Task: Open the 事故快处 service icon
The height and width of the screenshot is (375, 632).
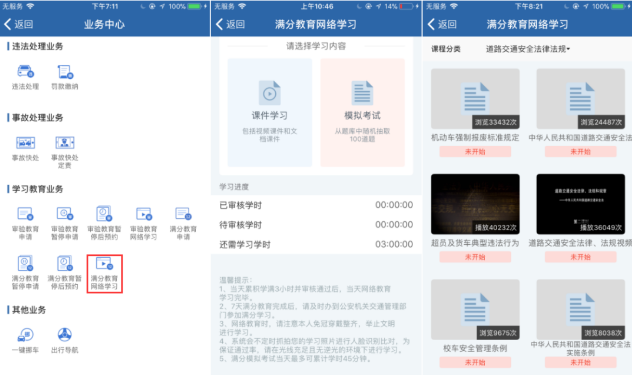Action: click(x=25, y=149)
